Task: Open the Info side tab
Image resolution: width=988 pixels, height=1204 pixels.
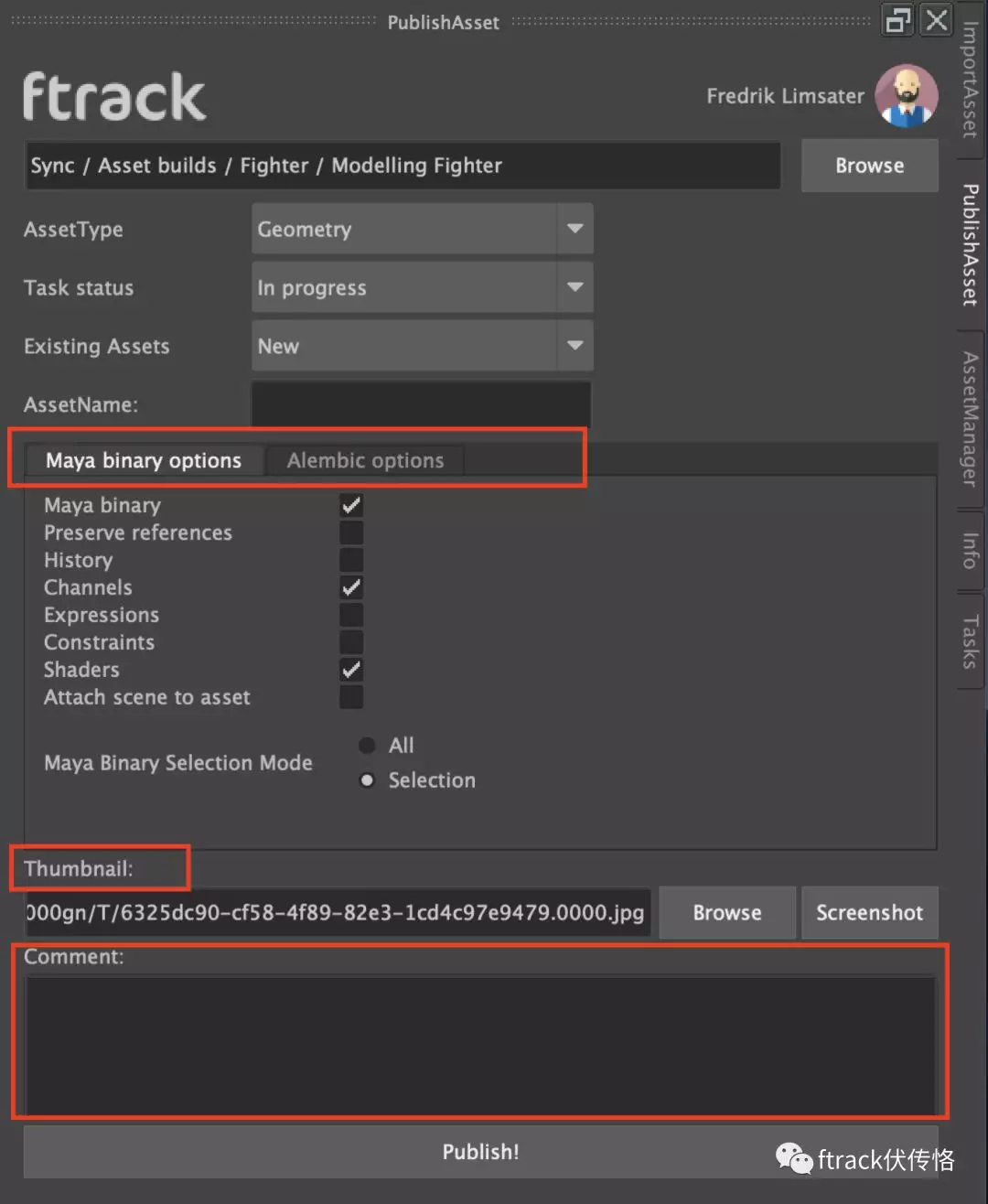Action: pyautogui.click(x=970, y=551)
